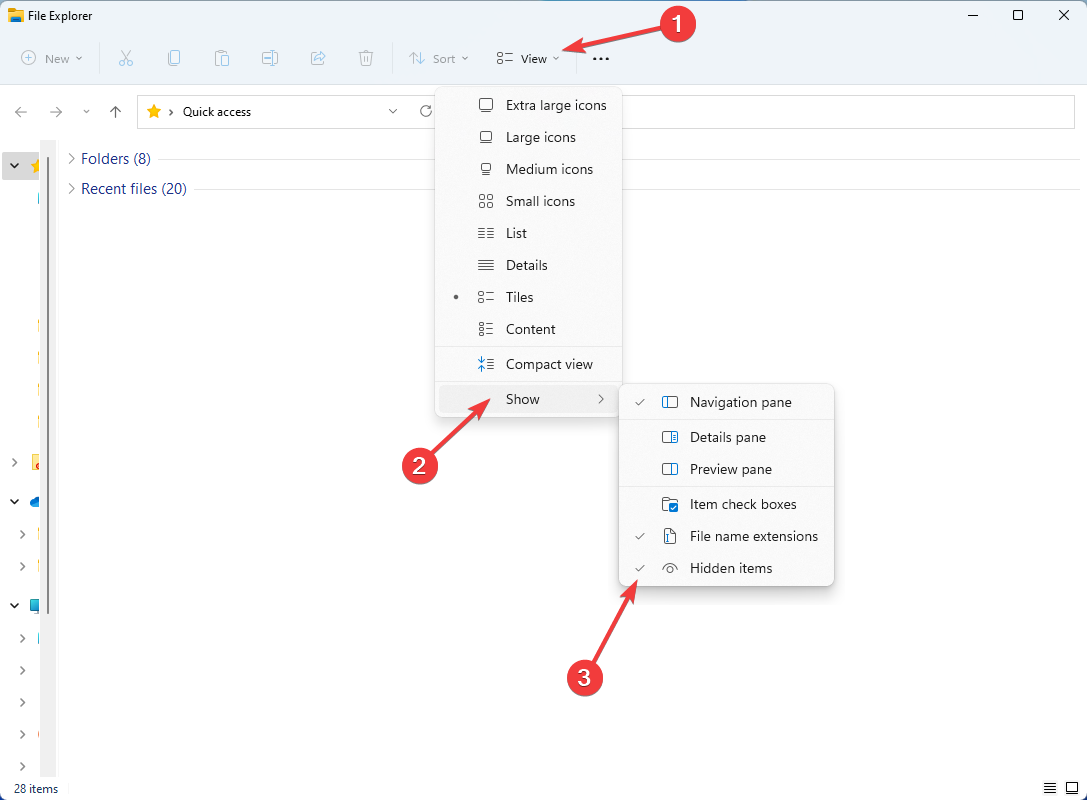This screenshot has width=1087, height=800.
Task: Switch to large thumbnails icon in status bar
Action: 1072,788
